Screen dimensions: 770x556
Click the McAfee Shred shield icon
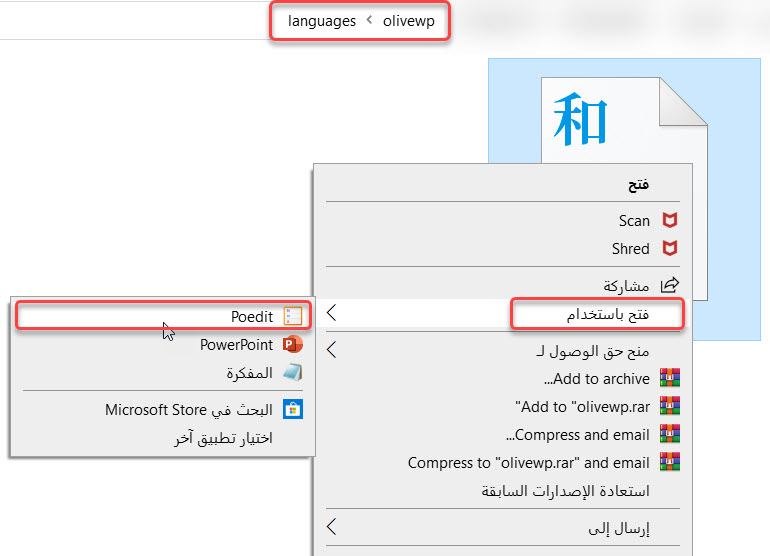coord(670,249)
